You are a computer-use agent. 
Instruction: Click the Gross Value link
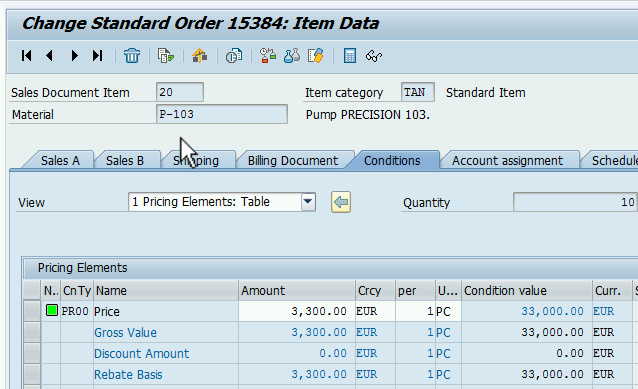[x=125, y=332]
